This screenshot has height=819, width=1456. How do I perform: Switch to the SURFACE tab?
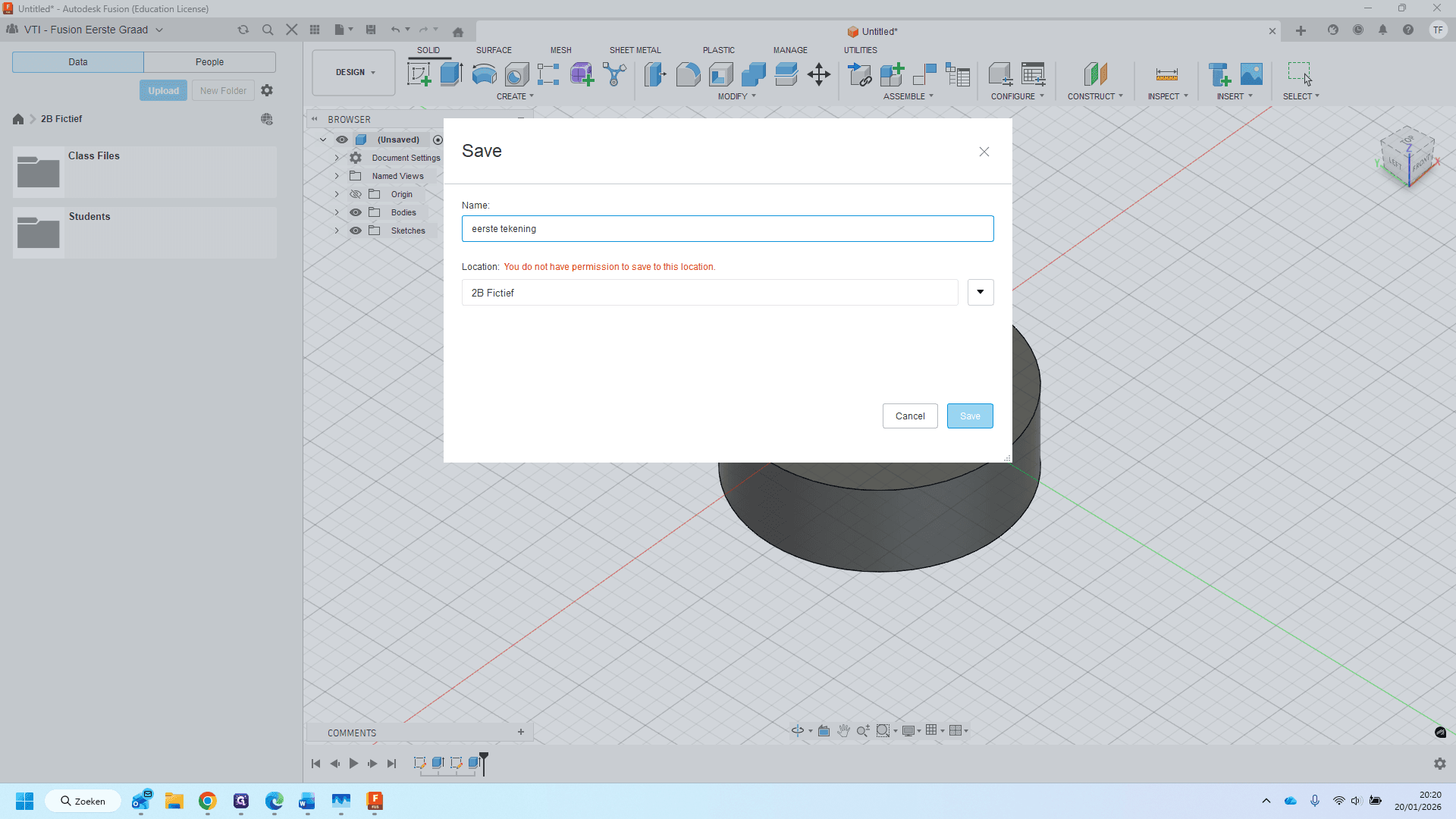494,50
